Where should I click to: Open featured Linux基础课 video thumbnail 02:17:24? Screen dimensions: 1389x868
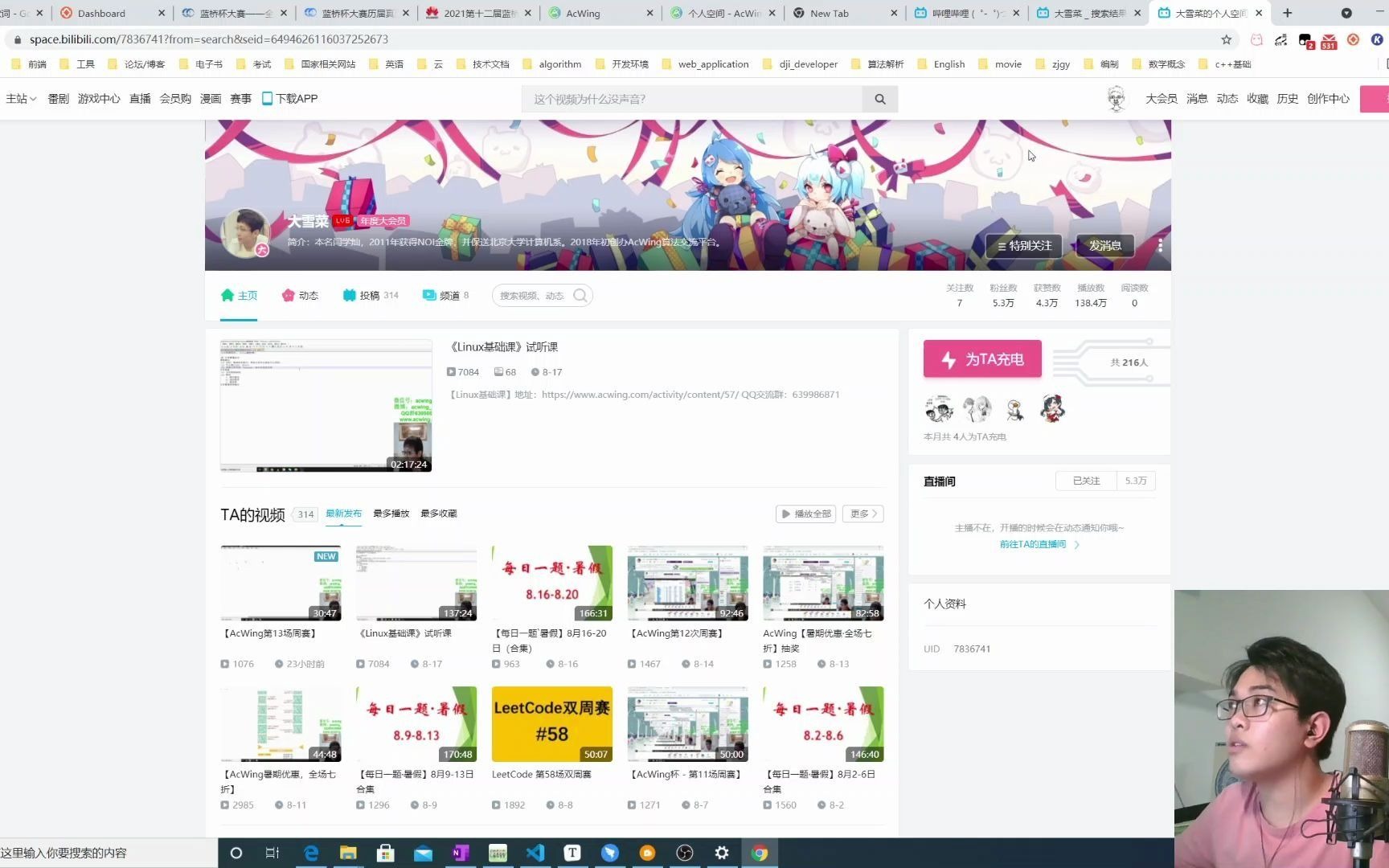coord(326,406)
